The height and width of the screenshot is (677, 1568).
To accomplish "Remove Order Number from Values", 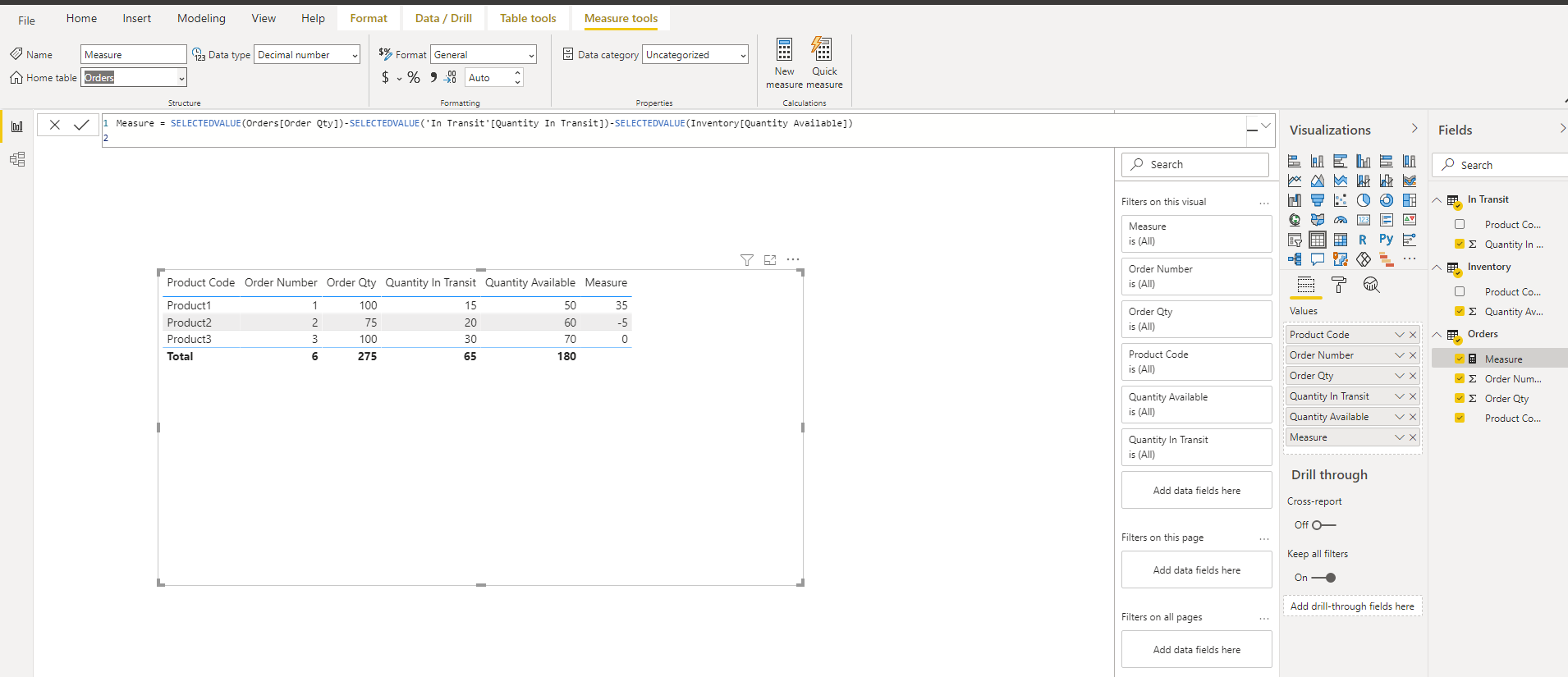I will pyautogui.click(x=1413, y=355).
